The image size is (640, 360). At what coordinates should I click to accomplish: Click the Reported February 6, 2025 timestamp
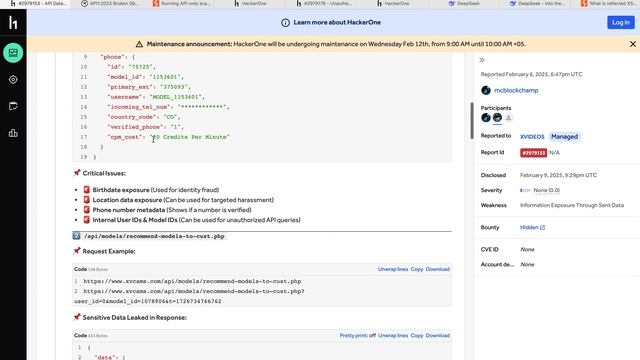tap(531, 74)
